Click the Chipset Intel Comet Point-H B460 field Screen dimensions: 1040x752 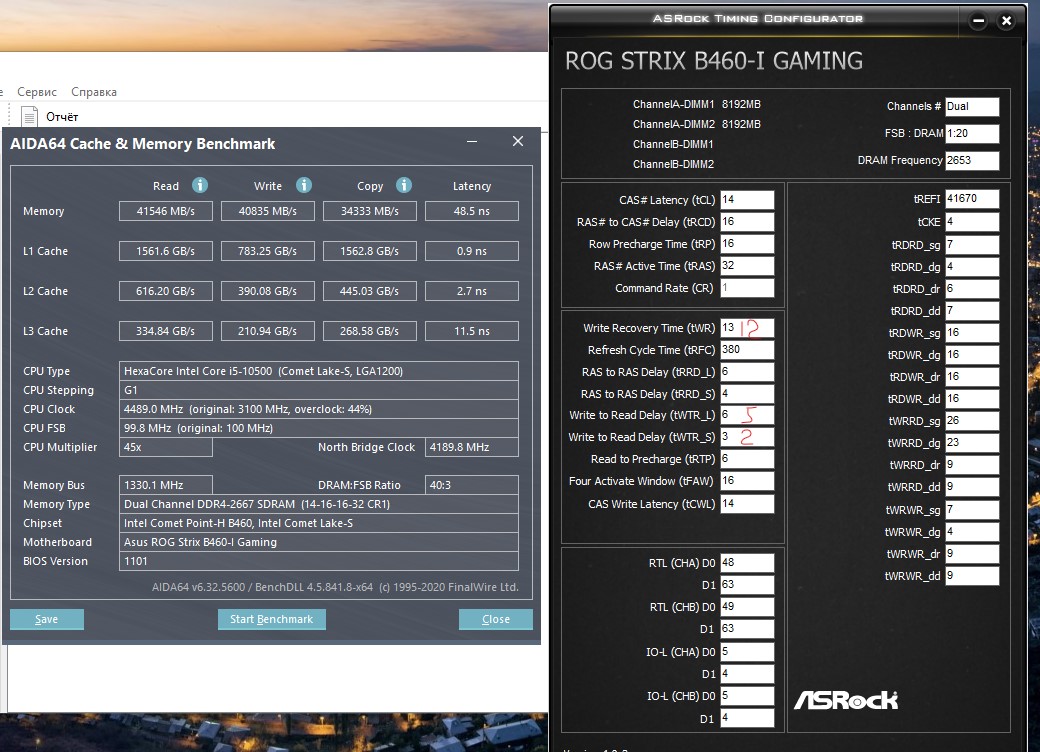[318, 523]
